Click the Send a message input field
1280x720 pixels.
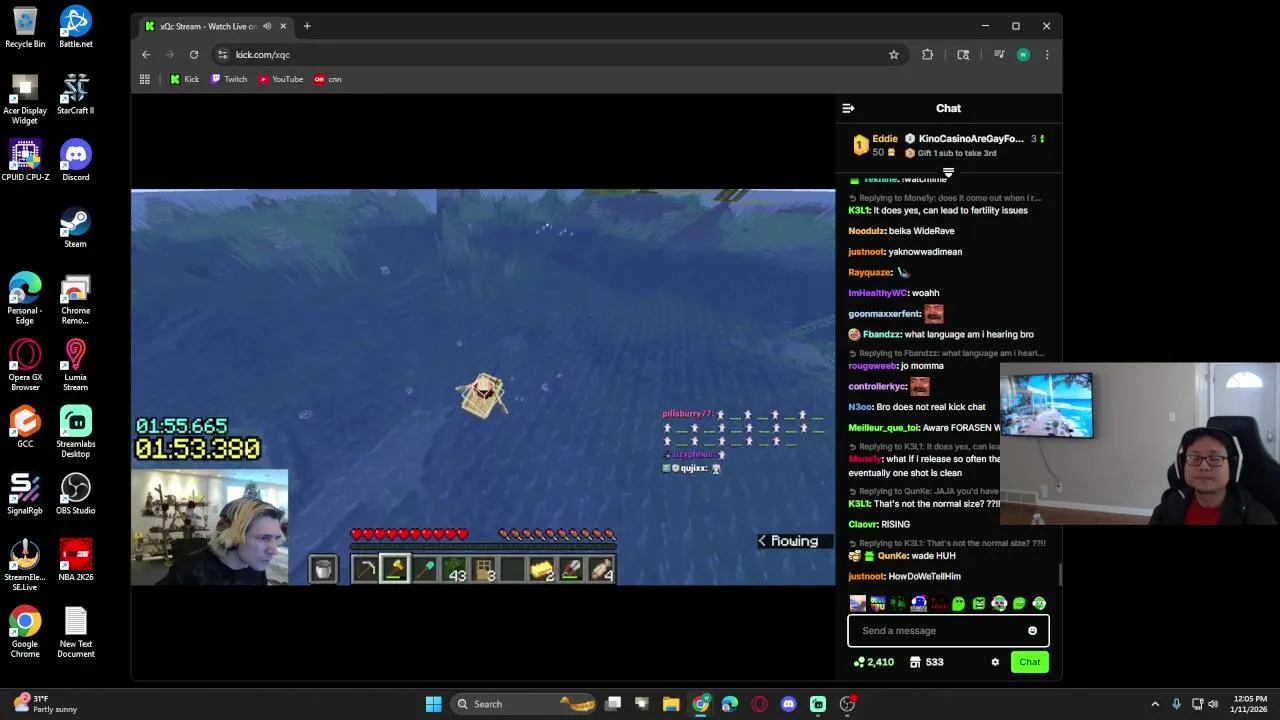948,631
